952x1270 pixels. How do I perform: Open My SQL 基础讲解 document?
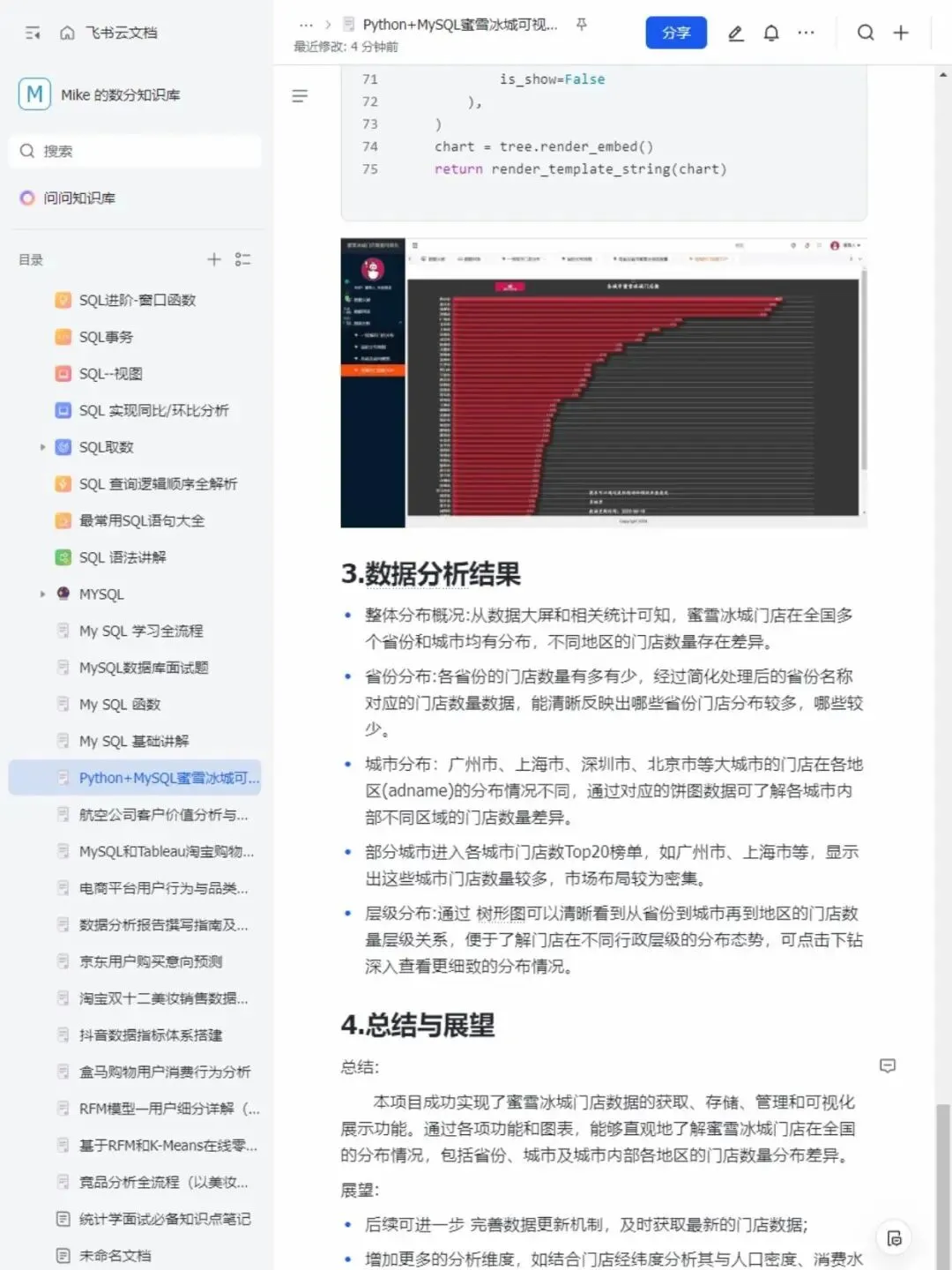point(134,742)
